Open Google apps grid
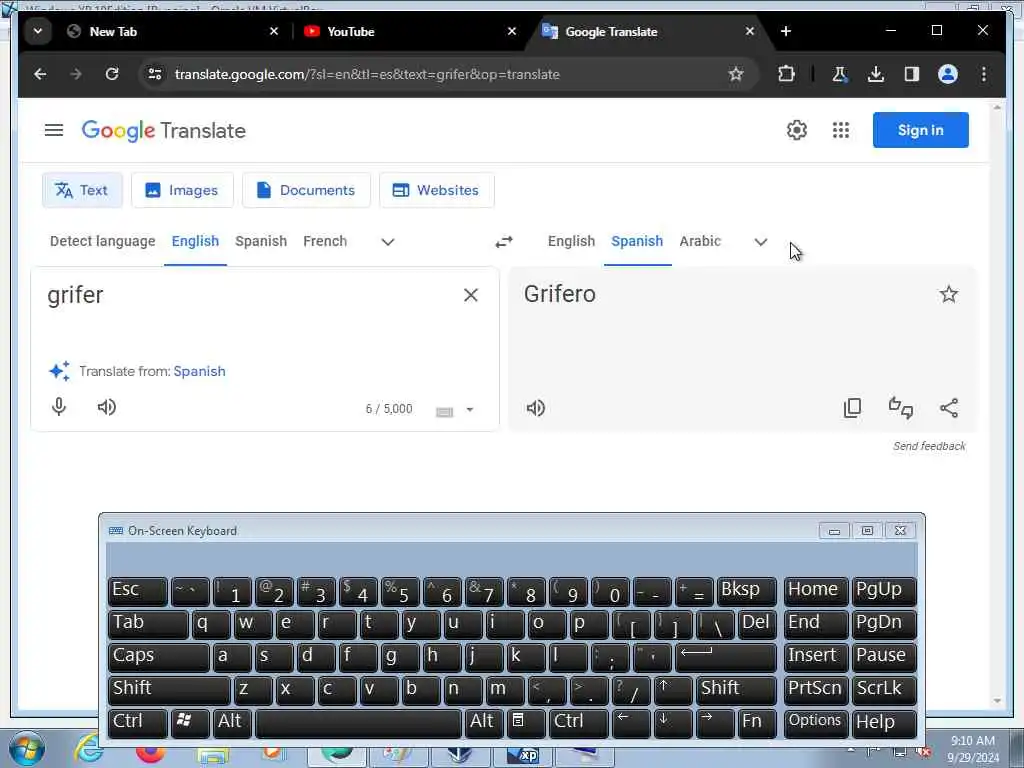This screenshot has height=768, width=1024. coord(841,130)
